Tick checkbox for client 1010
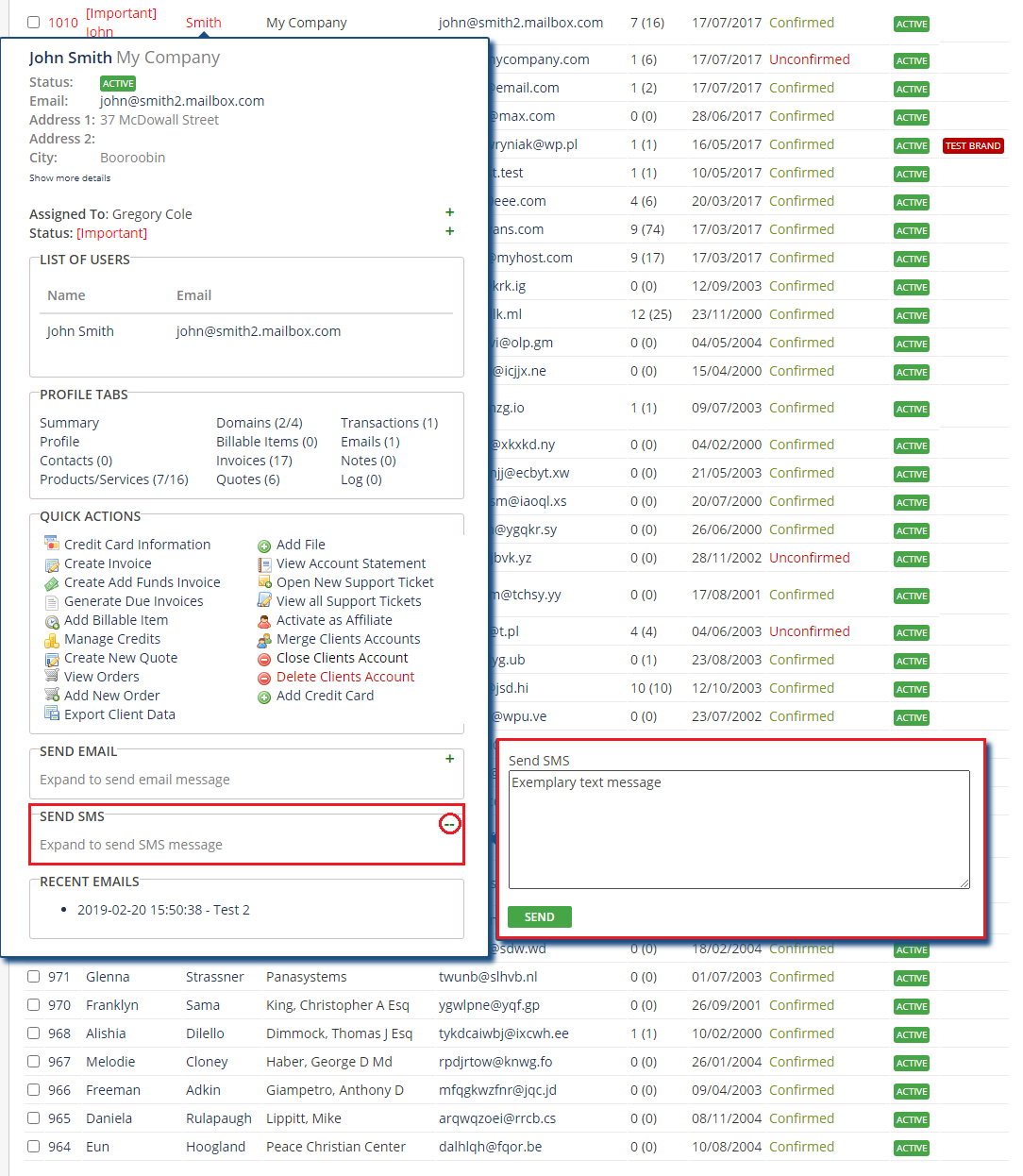This screenshot has height=1176, width=1023. click(x=33, y=22)
